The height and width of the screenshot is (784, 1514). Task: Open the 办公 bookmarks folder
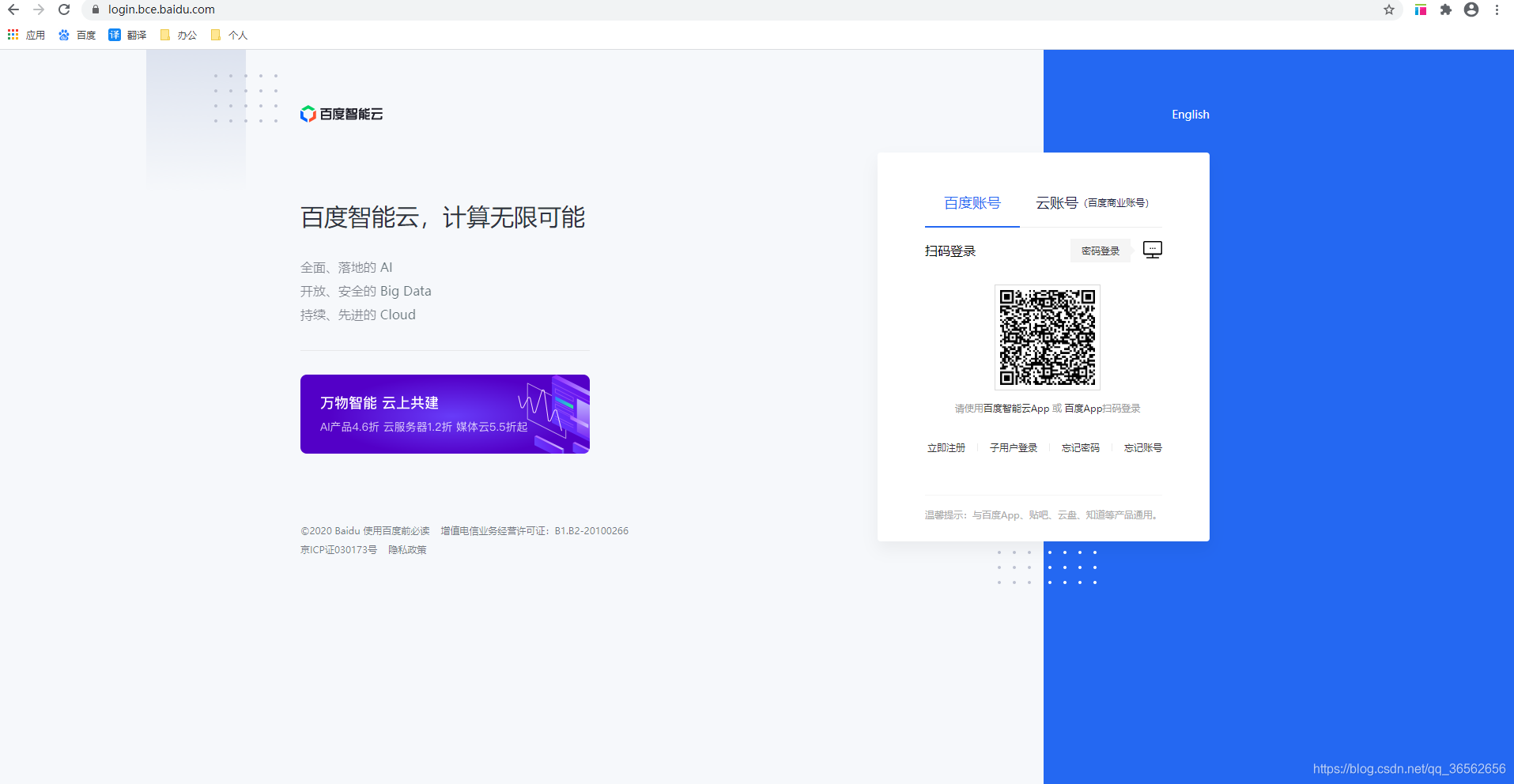point(178,35)
